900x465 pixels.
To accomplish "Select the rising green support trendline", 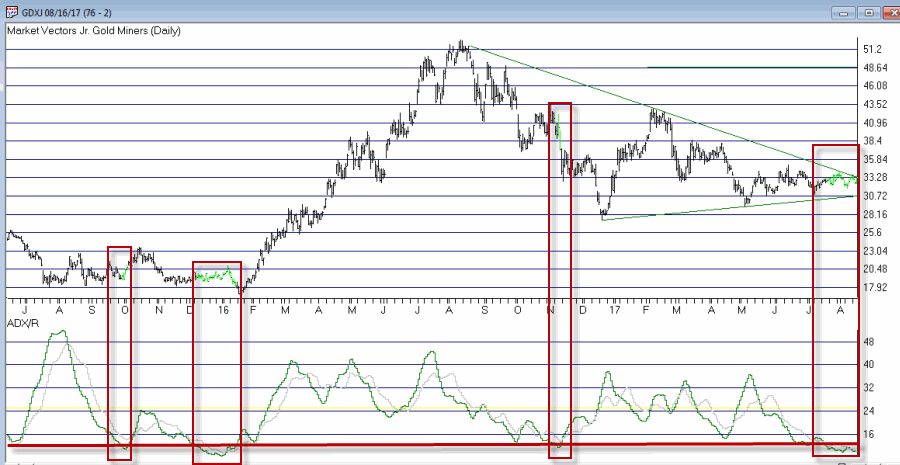I will tap(729, 208).
